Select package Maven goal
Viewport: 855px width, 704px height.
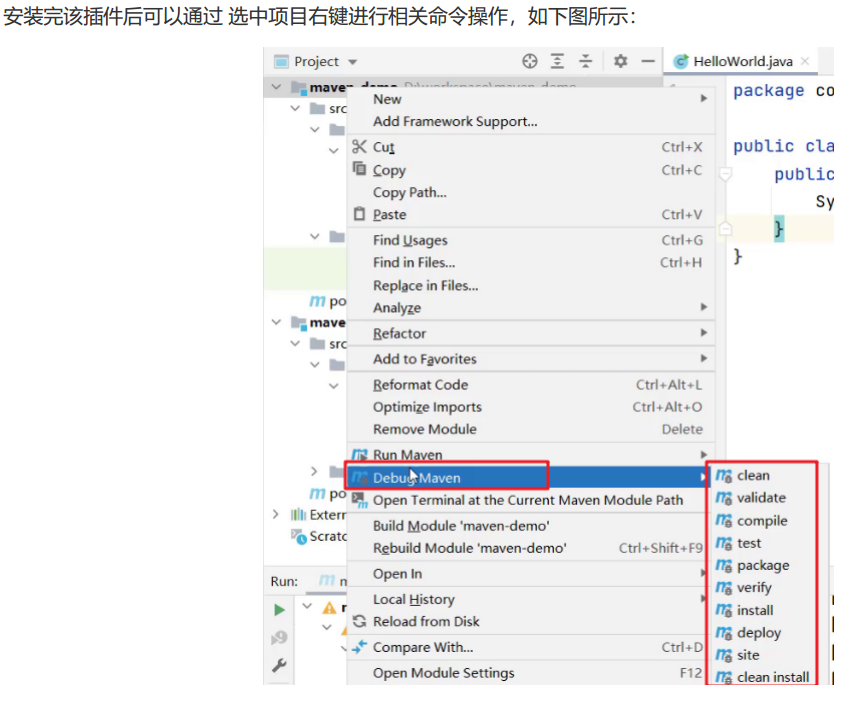pyautogui.click(x=762, y=565)
